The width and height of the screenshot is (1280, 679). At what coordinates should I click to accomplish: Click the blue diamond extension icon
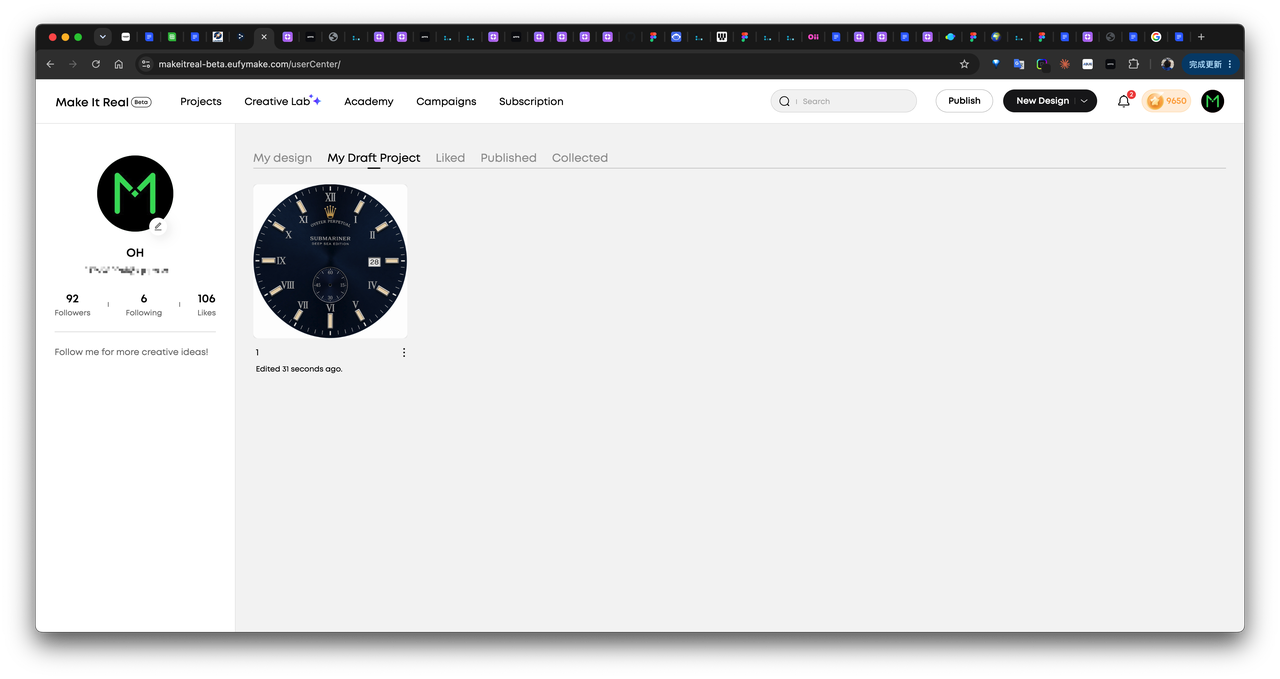(996, 64)
